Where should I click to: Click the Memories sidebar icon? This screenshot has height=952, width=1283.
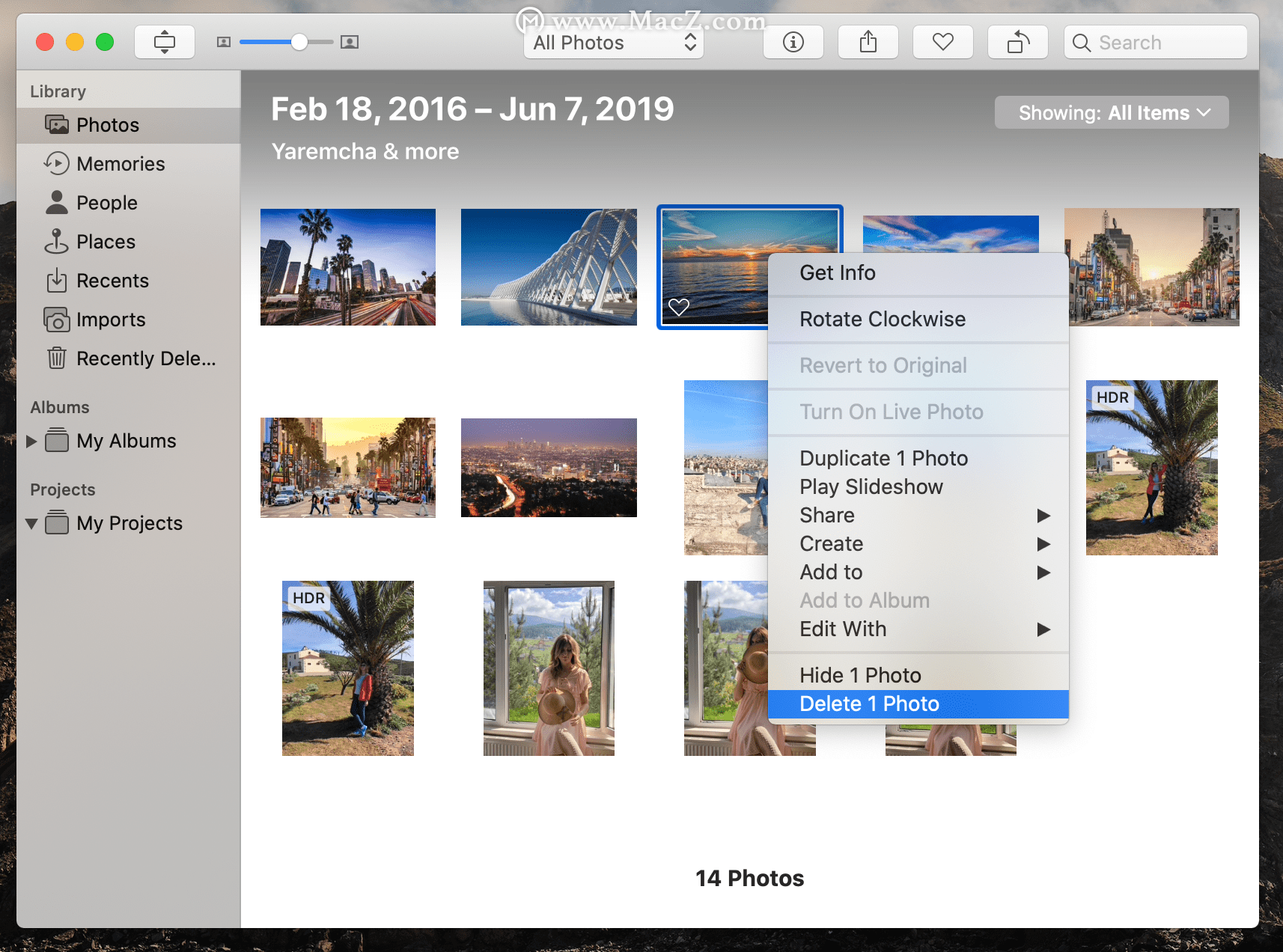(x=57, y=163)
